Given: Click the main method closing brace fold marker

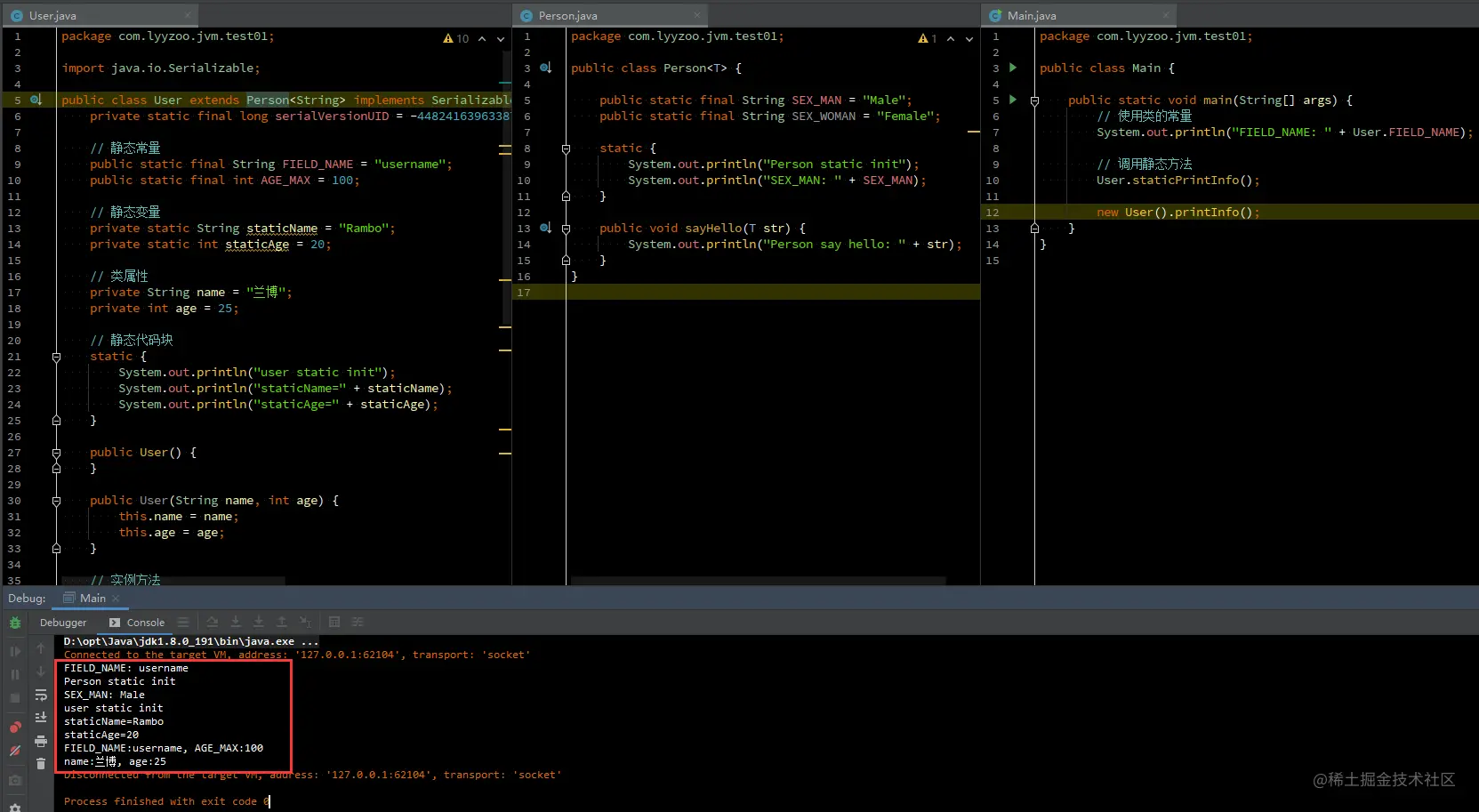Looking at the screenshot, I should pos(1034,229).
